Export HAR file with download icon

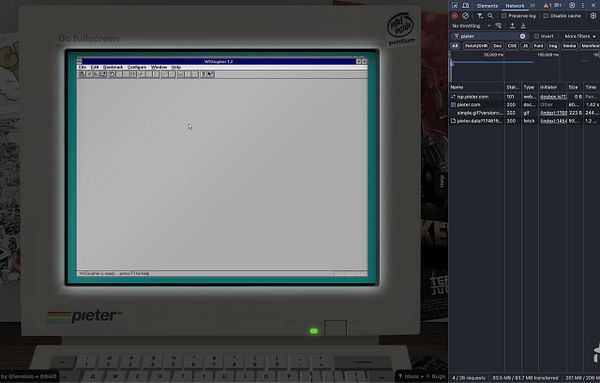523,26
